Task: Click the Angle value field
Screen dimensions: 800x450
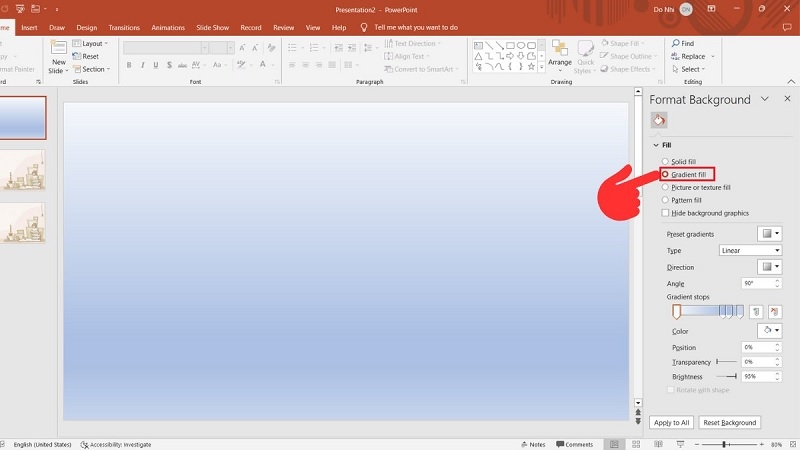Action: (x=757, y=283)
